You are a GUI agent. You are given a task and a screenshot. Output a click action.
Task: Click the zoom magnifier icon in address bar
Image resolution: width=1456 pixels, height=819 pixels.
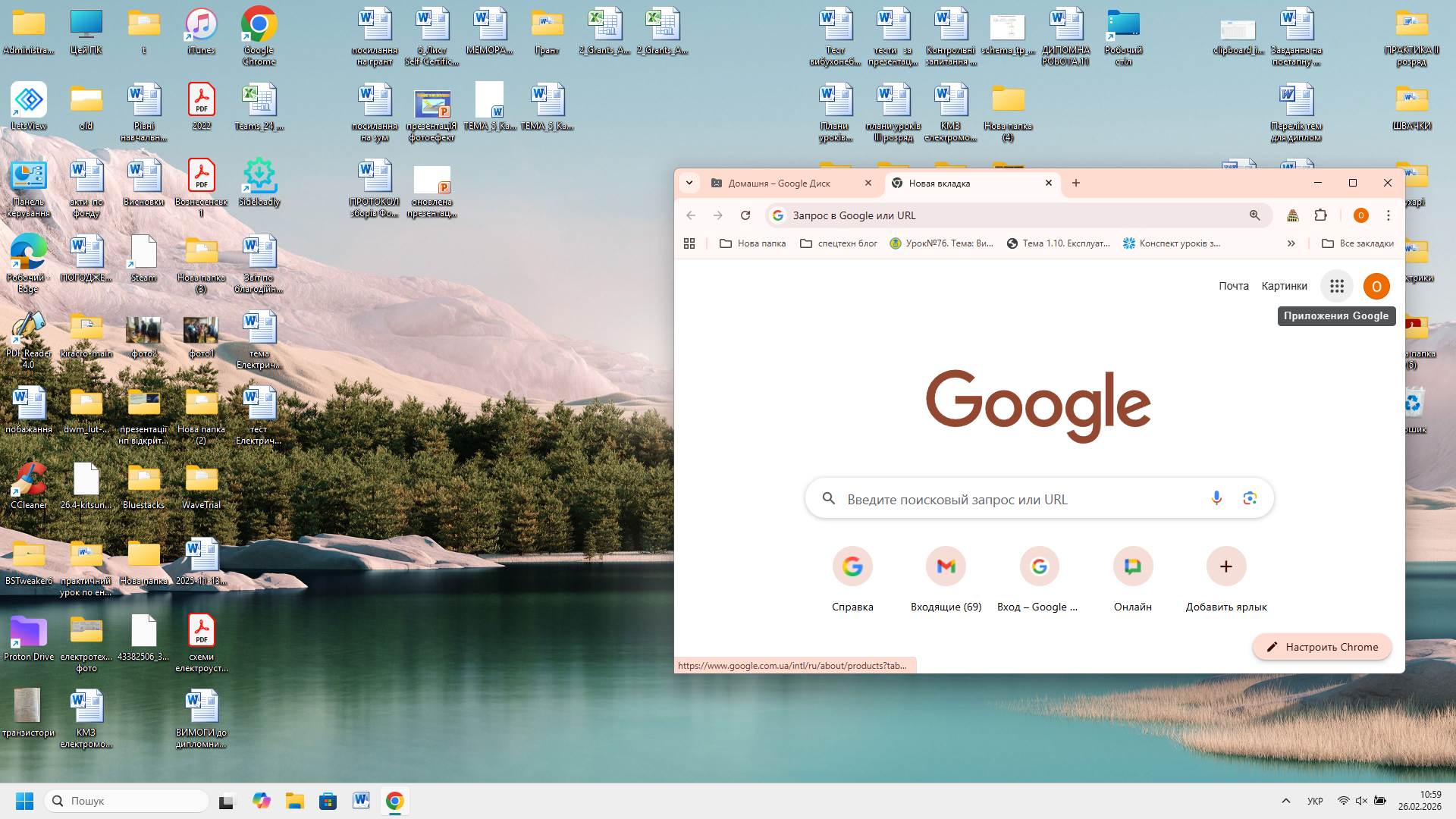1254,215
